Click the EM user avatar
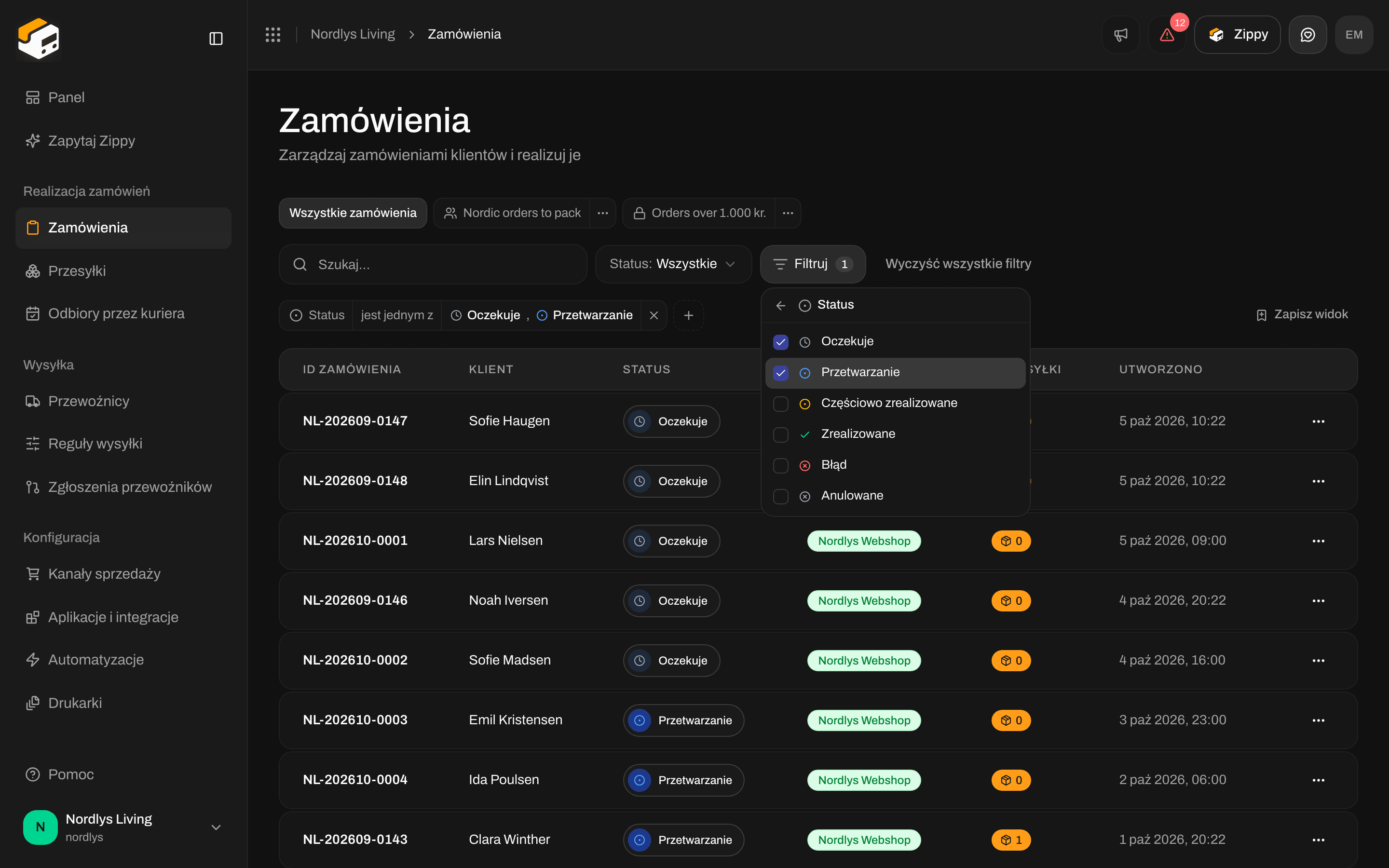1389x868 pixels. coord(1354,34)
